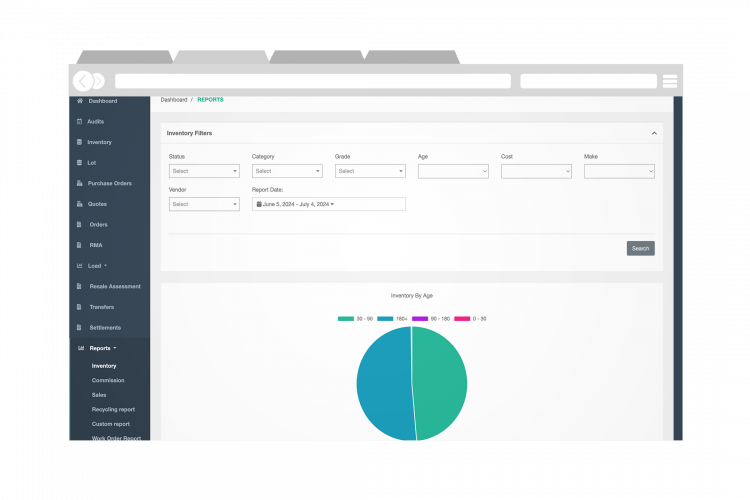This screenshot has height=500, width=750.
Task: Click the REPORTS breadcrumb link
Action: 210,100
